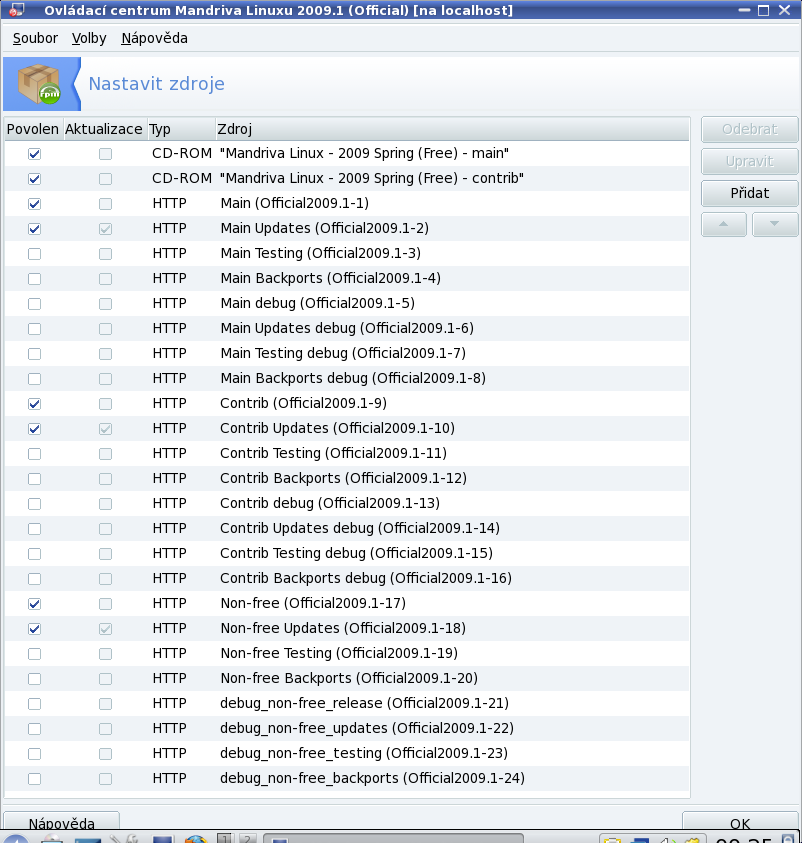802x843 pixels.
Task: Toggle Aktualizace checkbox for Contrib Updates (Official2009.1-10)
Action: click(x=105, y=428)
